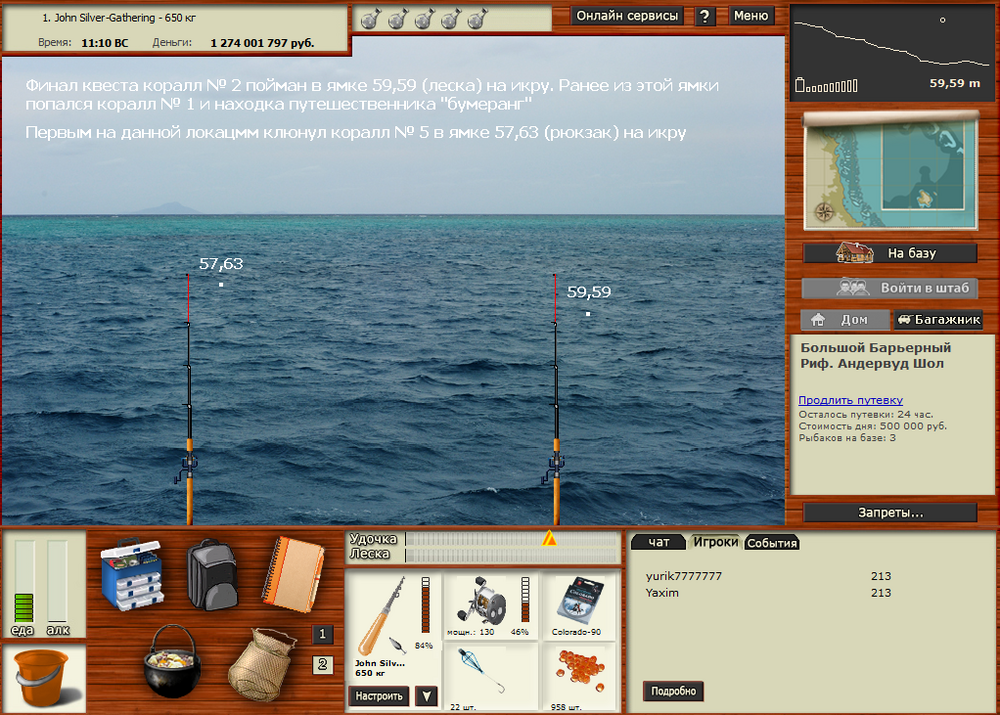Viewport: 1000px width, 715px height.
Task: Click the Удочка tension bar
Action: pos(512,539)
